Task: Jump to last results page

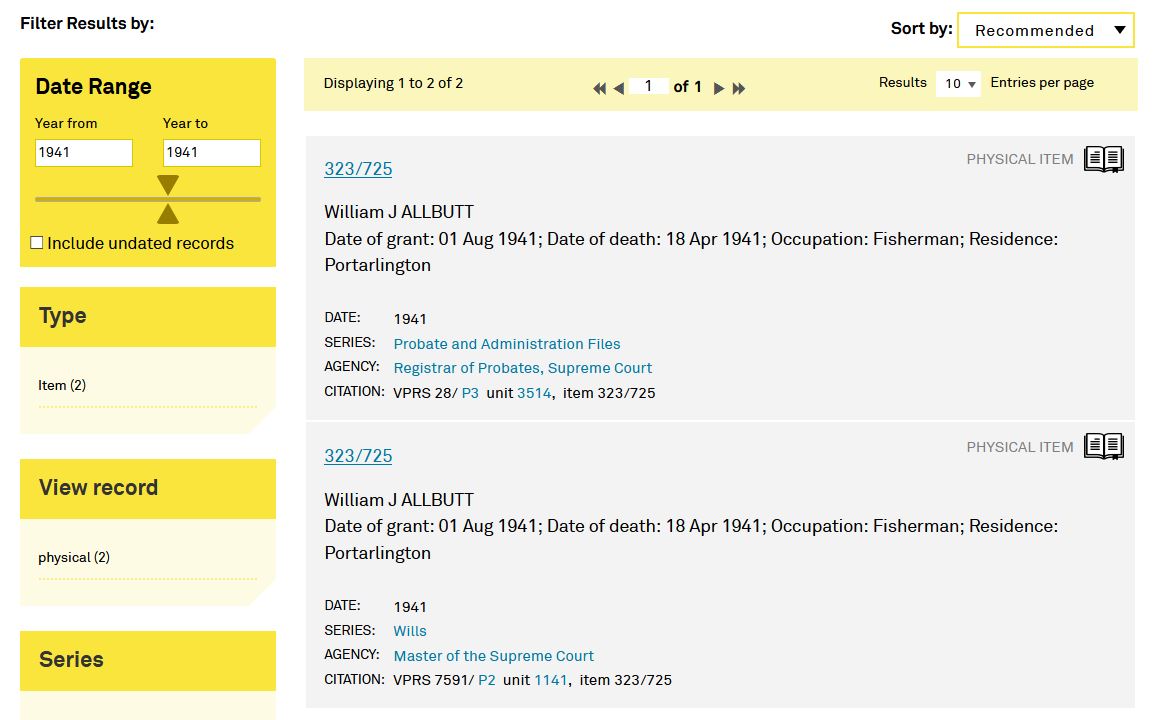Action: click(739, 88)
